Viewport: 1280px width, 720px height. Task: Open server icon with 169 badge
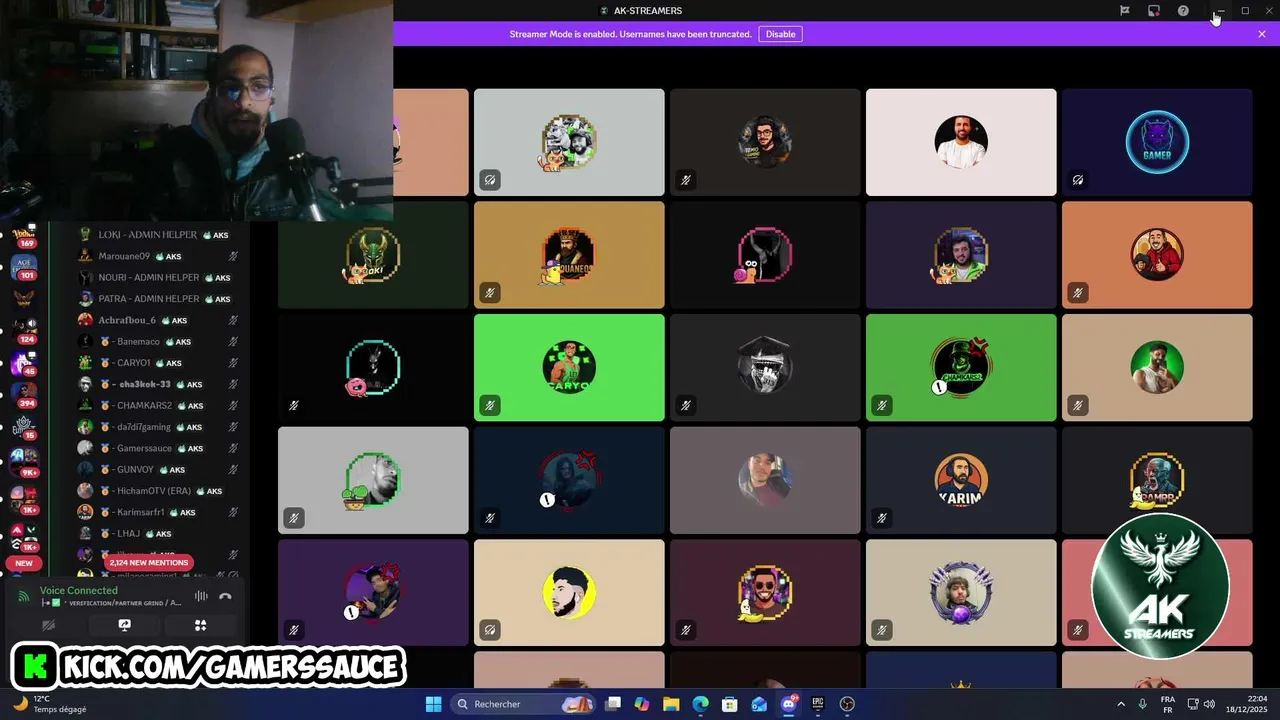point(24,236)
